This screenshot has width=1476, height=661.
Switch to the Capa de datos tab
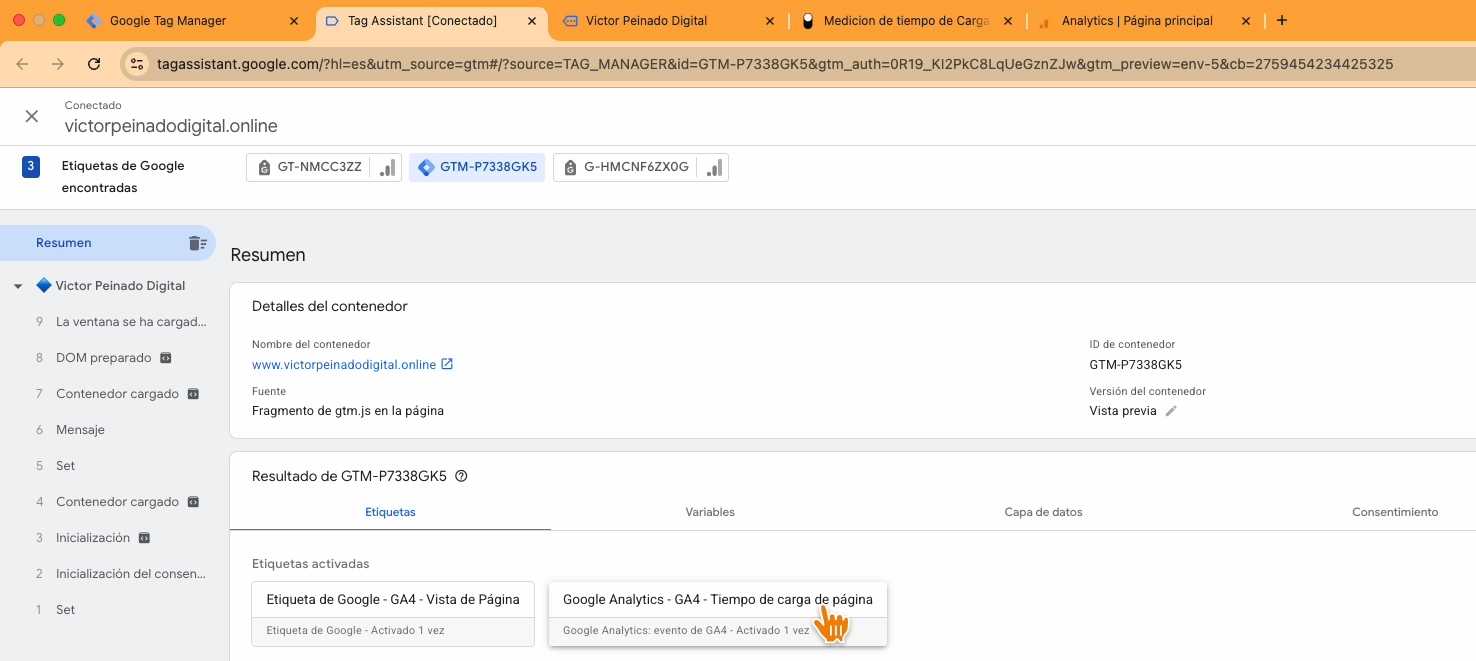[1043, 512]
